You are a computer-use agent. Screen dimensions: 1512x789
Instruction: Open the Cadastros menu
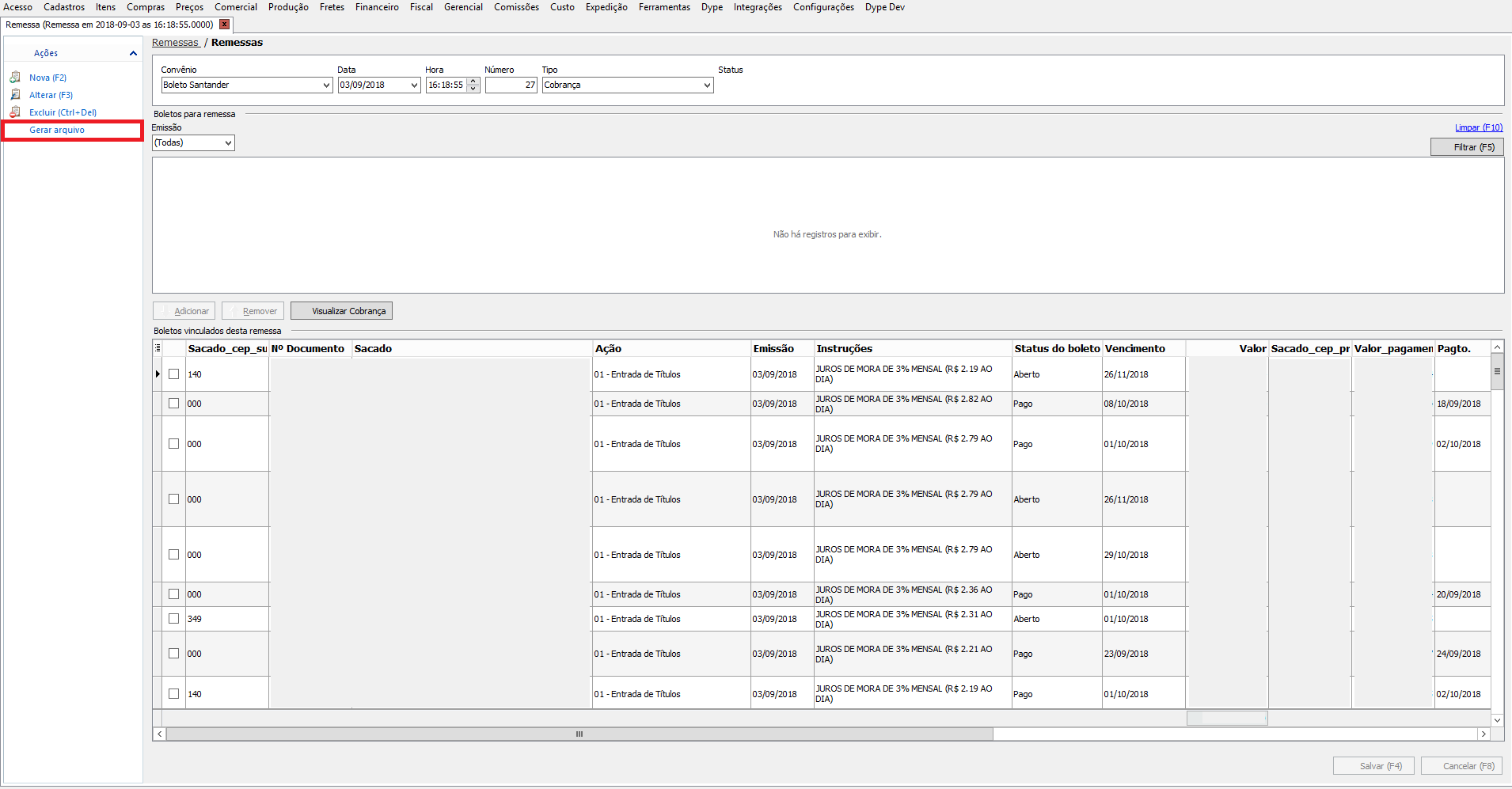(x=64, y=7)
